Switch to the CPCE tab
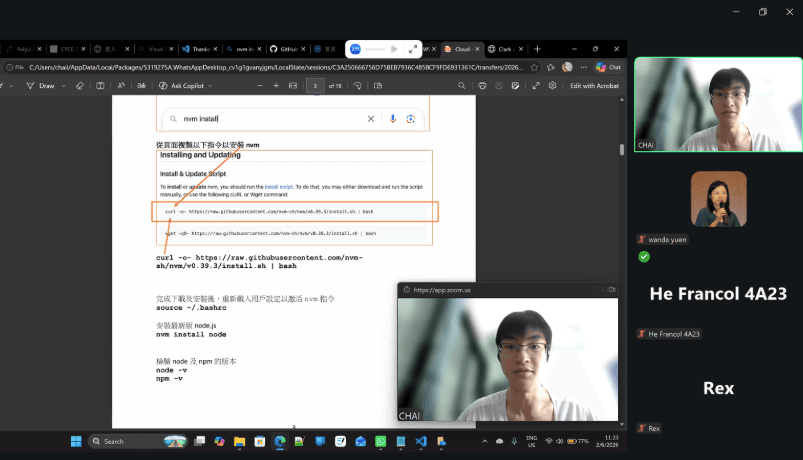The width and height of the screenshot is (803, 460). point(67,49)
